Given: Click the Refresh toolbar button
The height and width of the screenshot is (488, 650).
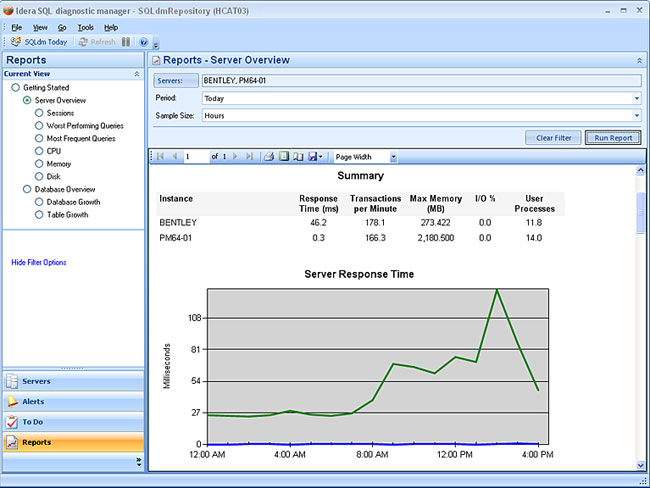Looking at the screenshot, I should point(97,42).
